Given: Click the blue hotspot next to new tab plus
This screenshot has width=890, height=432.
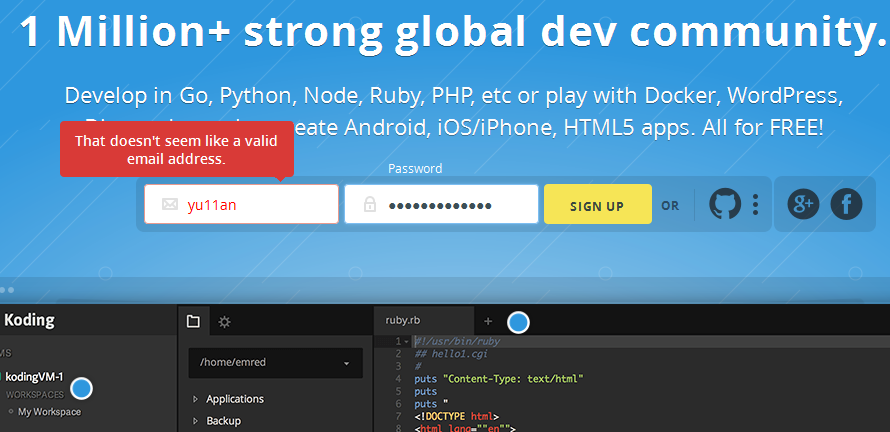Looking at the screenshot, I should click(x=518, y=322).
